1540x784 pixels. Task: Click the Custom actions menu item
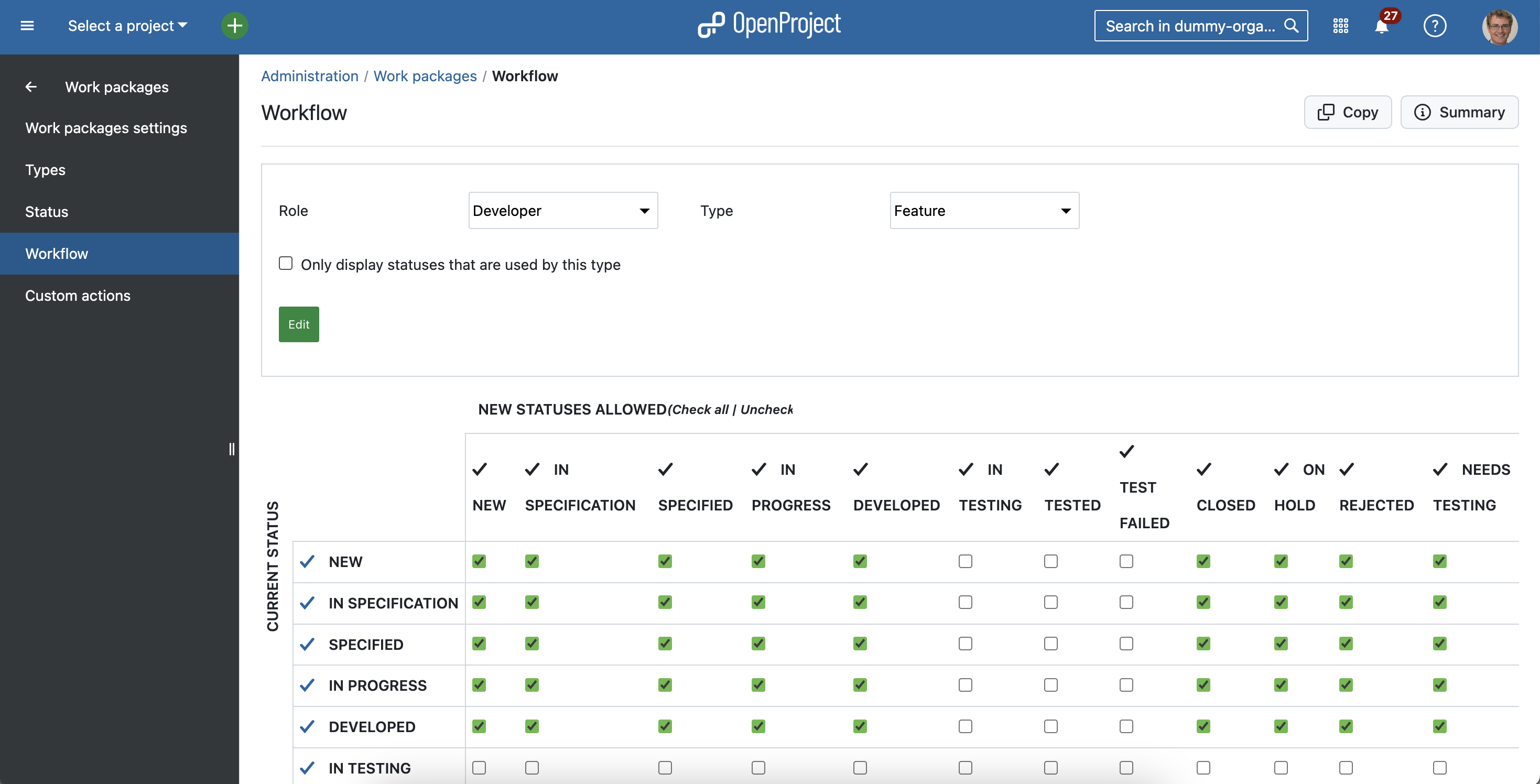pos(77,295)
